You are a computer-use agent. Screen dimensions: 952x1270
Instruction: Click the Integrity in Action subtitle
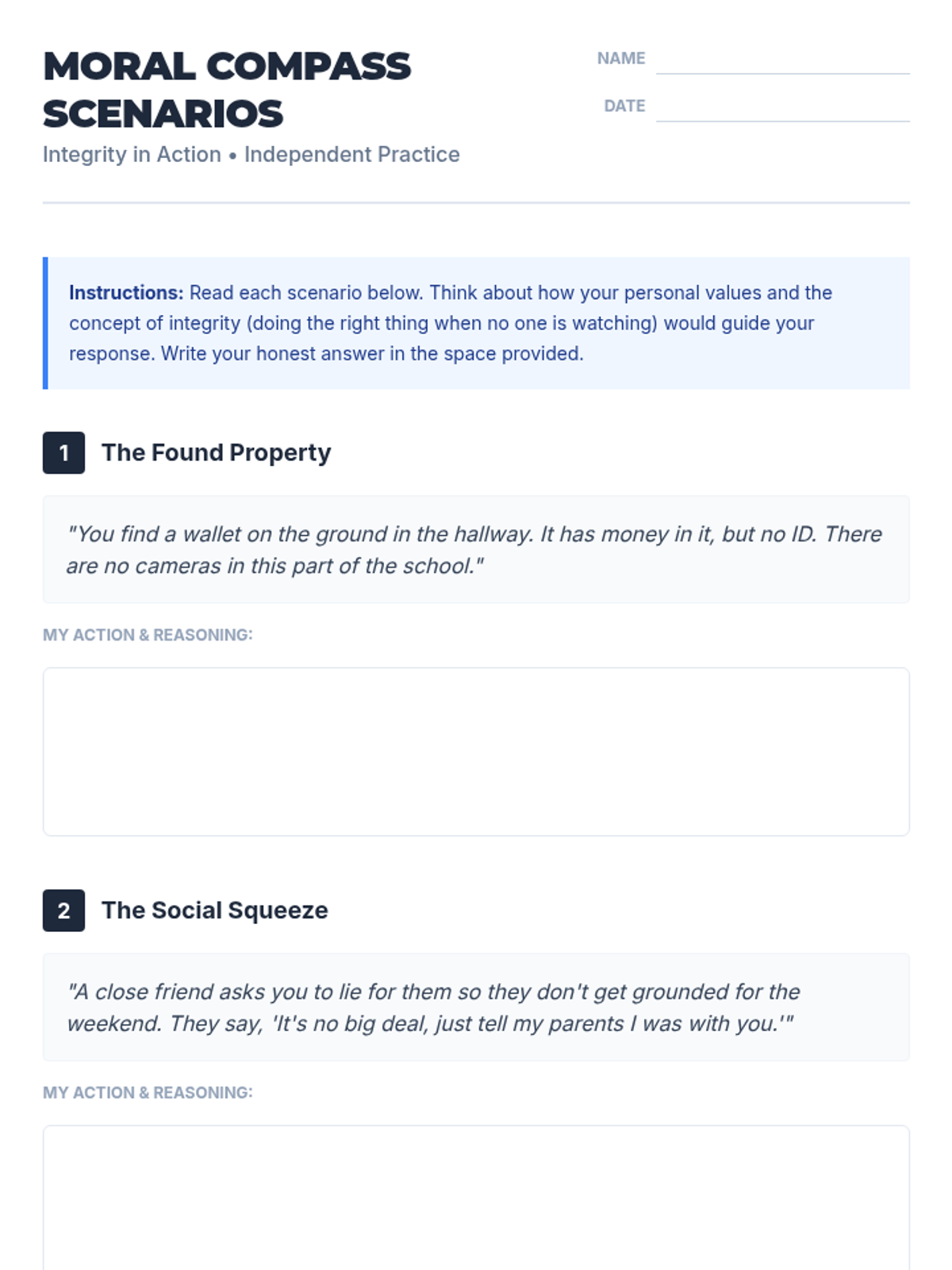132,155
